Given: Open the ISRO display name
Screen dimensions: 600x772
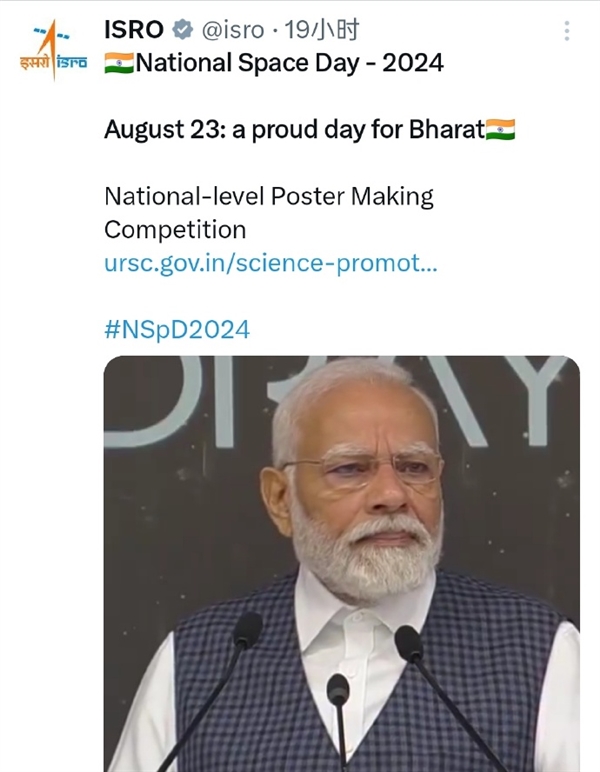Looking at the screenshot, I should click(133, 31).
